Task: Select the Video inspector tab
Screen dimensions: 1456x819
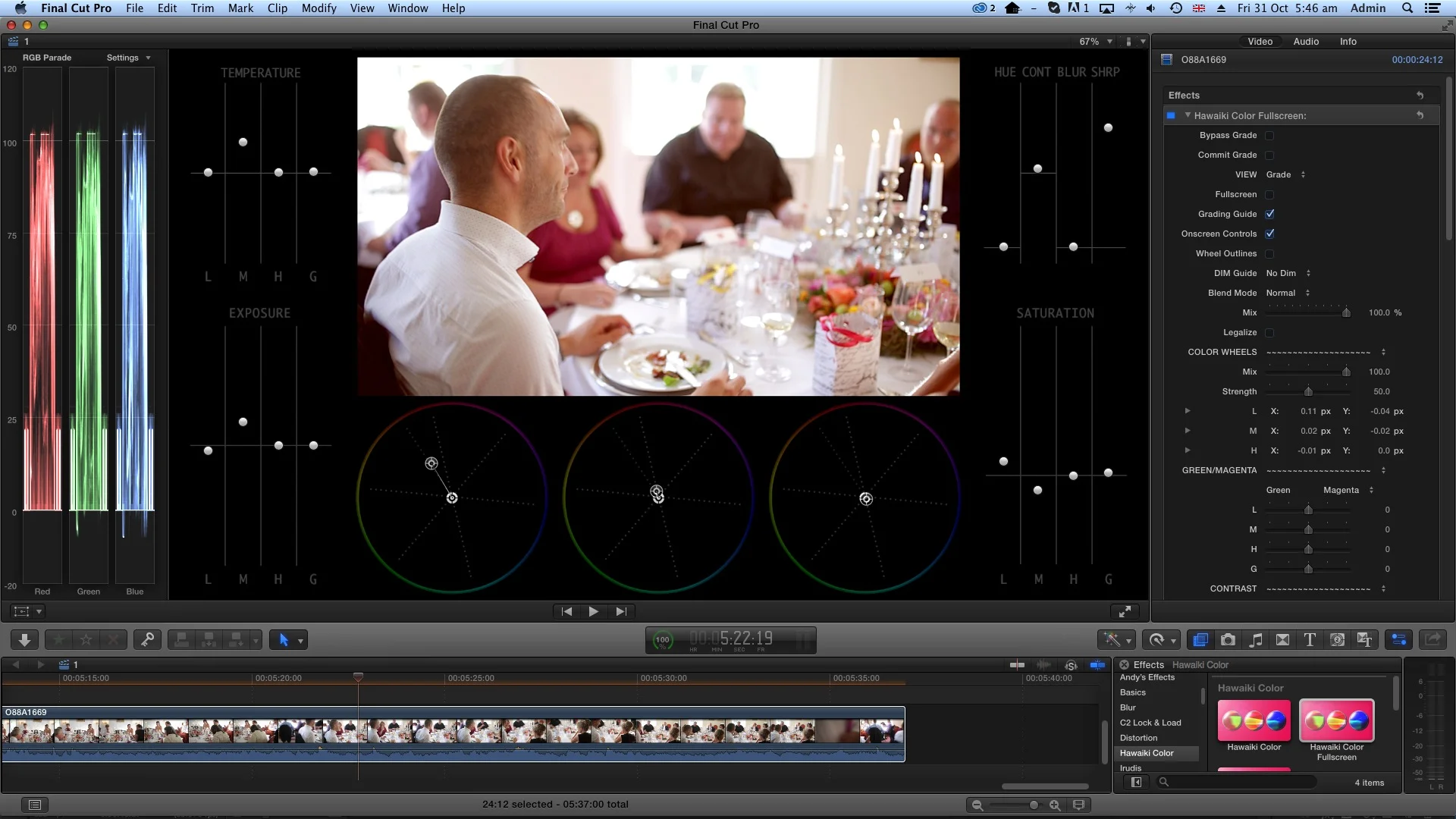Action: pos(1260,42)
